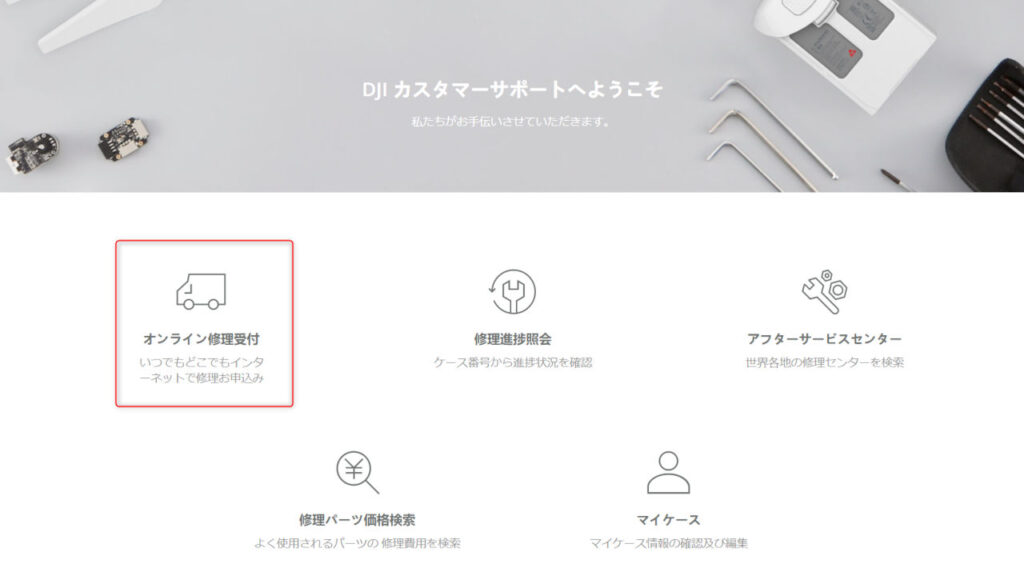The image size is (1024, 576).
Task: Open 修理パーツ価格検索 heading
Action: tap(357, 520)
